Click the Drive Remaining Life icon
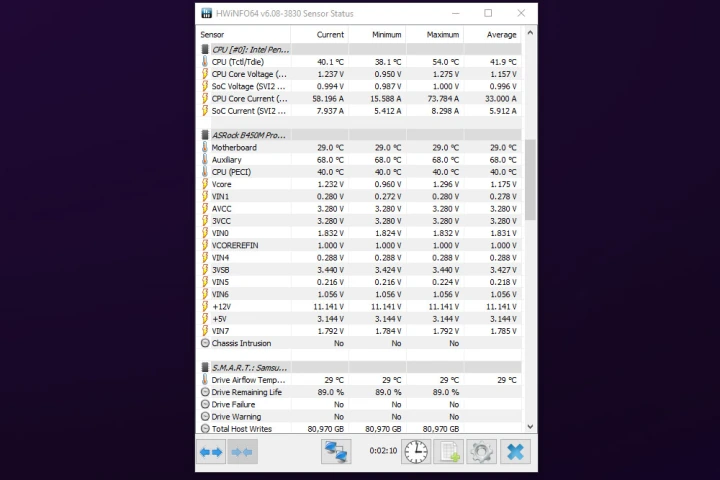720x480 pixels. click(205, 392)
